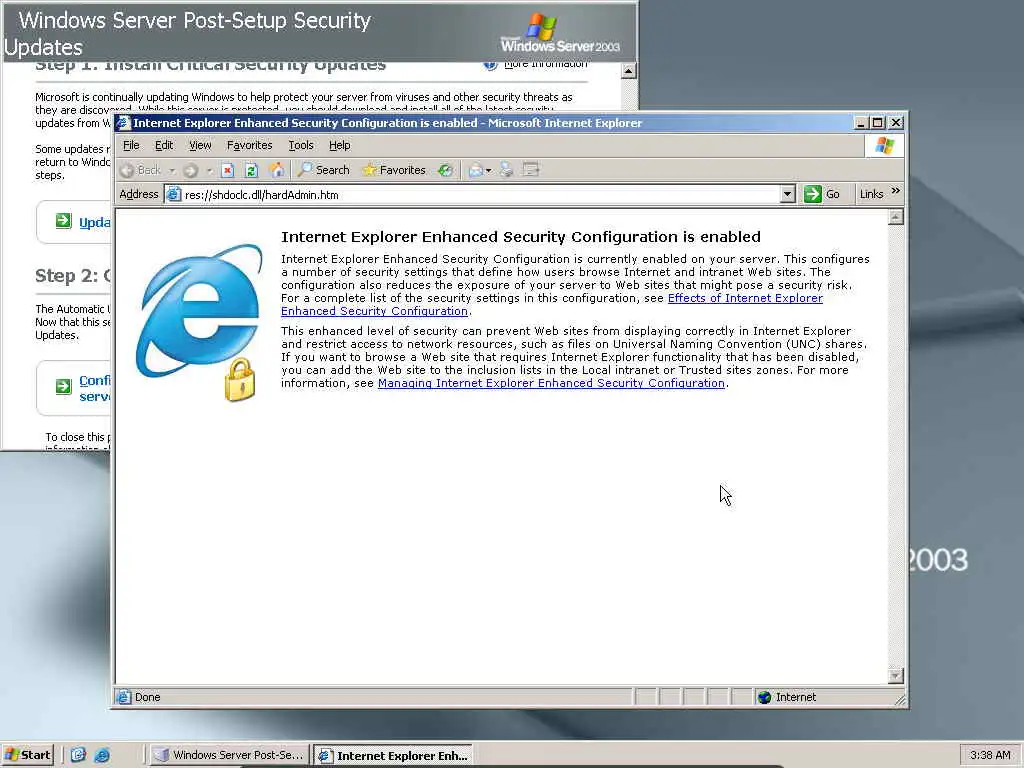Viewport: 1024px width, 768px height.
Task: Click the Refresh page icon
Action: (x=251, y=170)
